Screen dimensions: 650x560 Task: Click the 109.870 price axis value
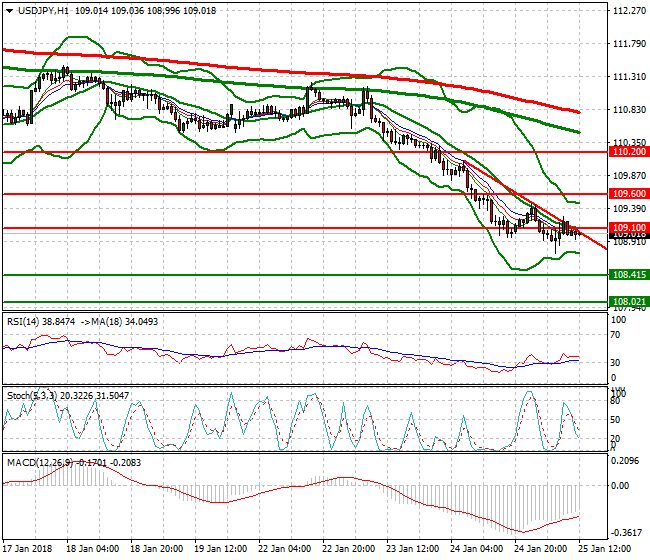pos(629,175)
